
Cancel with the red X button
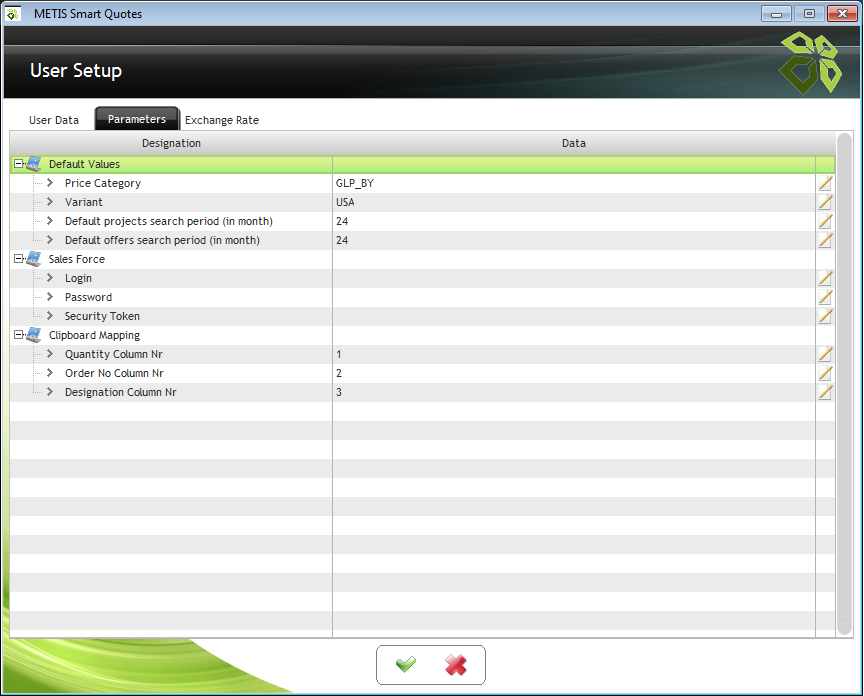456,665
